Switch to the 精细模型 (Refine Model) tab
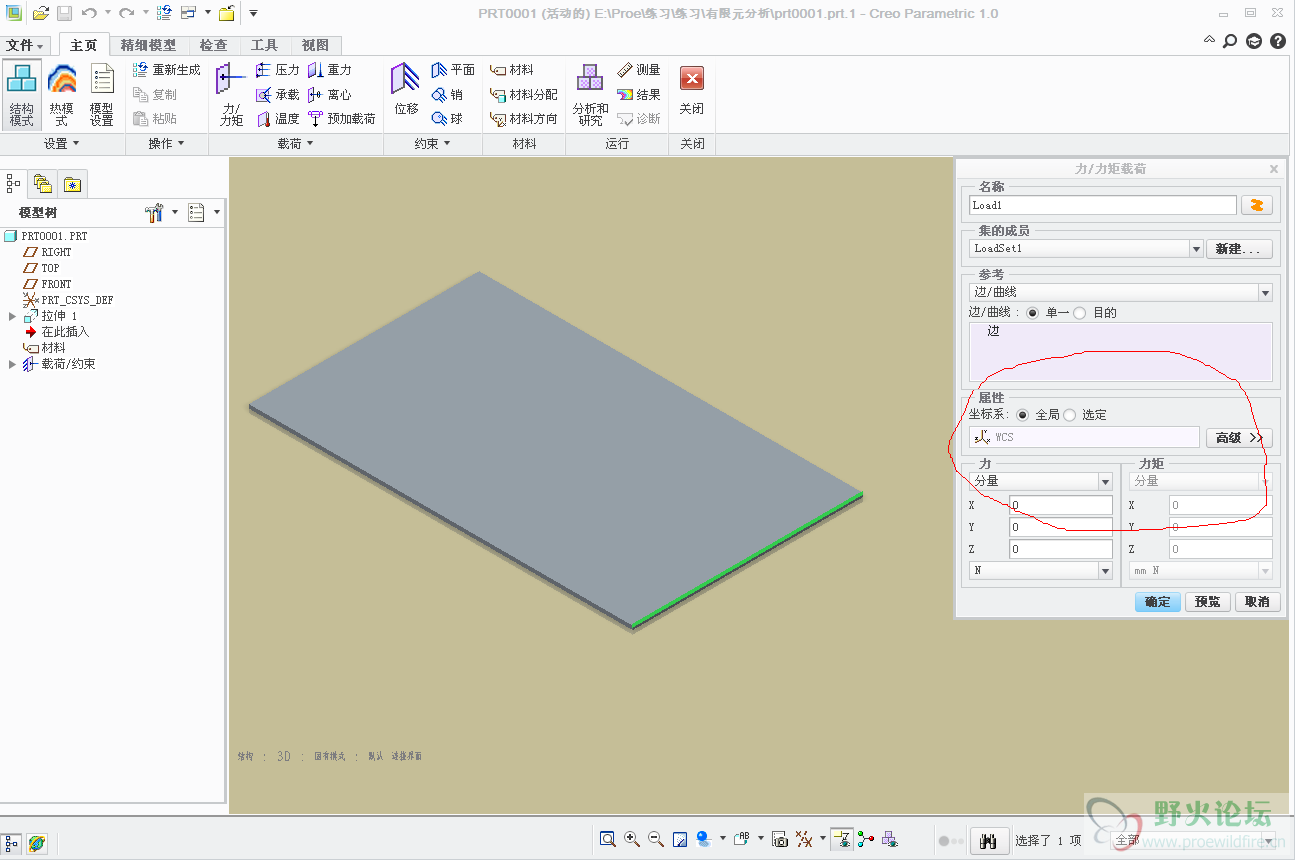The height and width of the screenshot is (860, 1295). point(148,45)
